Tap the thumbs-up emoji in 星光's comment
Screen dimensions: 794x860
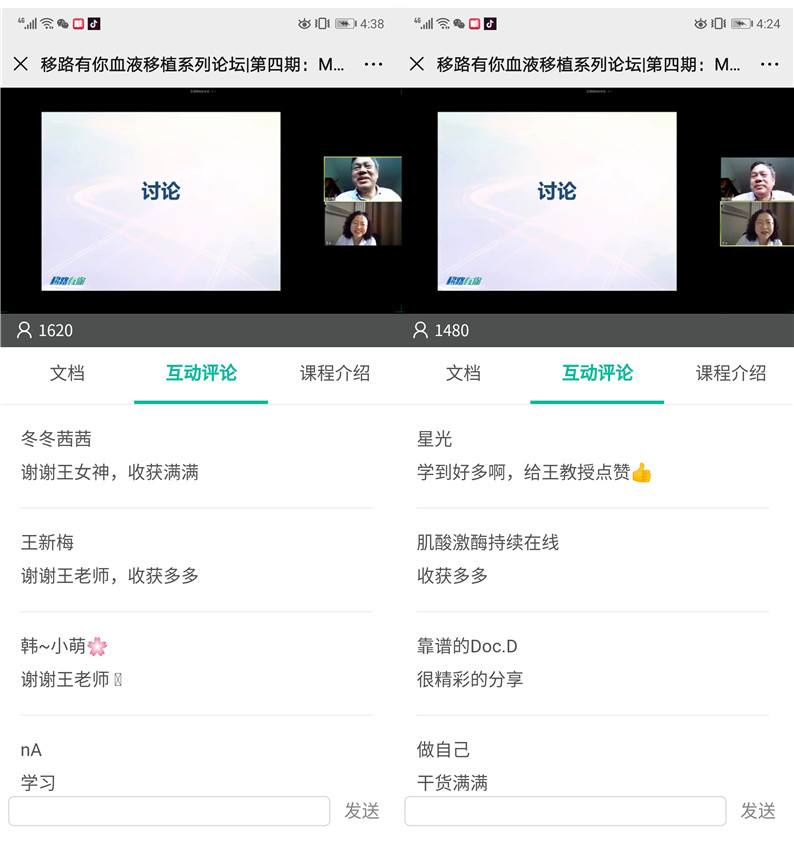[641, 472]
